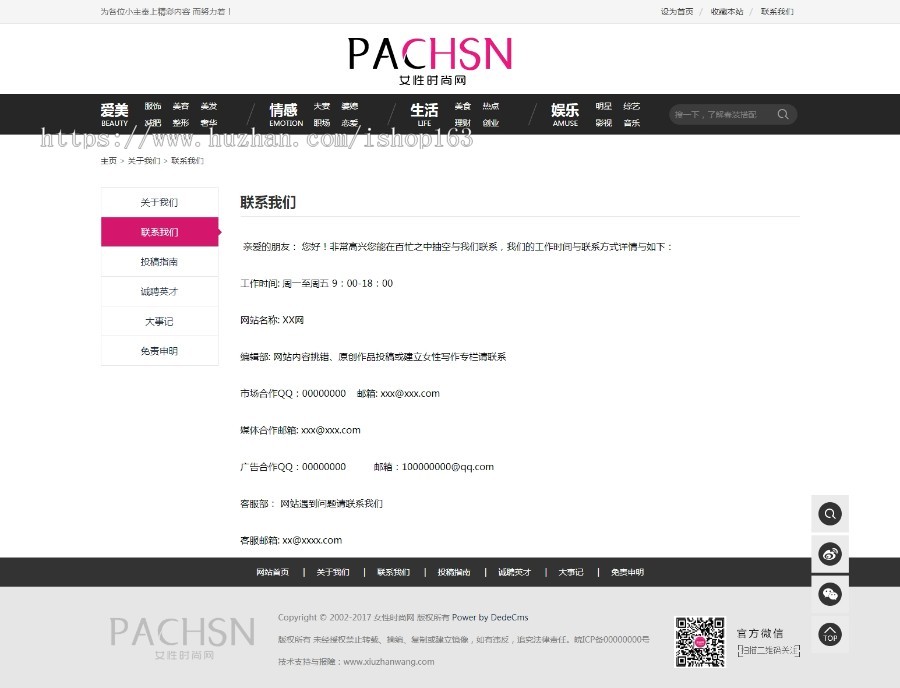Screen dimensions: 900x688
Task: Click 设为首页 in the top bar
Action: (x=676, y=11)
